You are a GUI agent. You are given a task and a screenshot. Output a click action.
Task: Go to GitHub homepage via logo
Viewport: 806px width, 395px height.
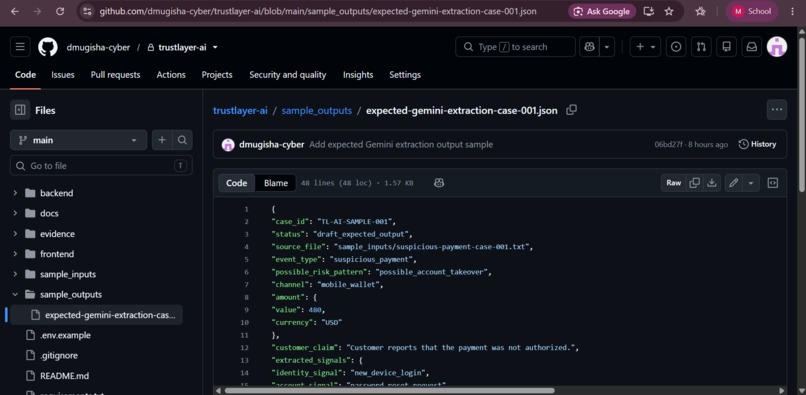[x=48, y=47]
